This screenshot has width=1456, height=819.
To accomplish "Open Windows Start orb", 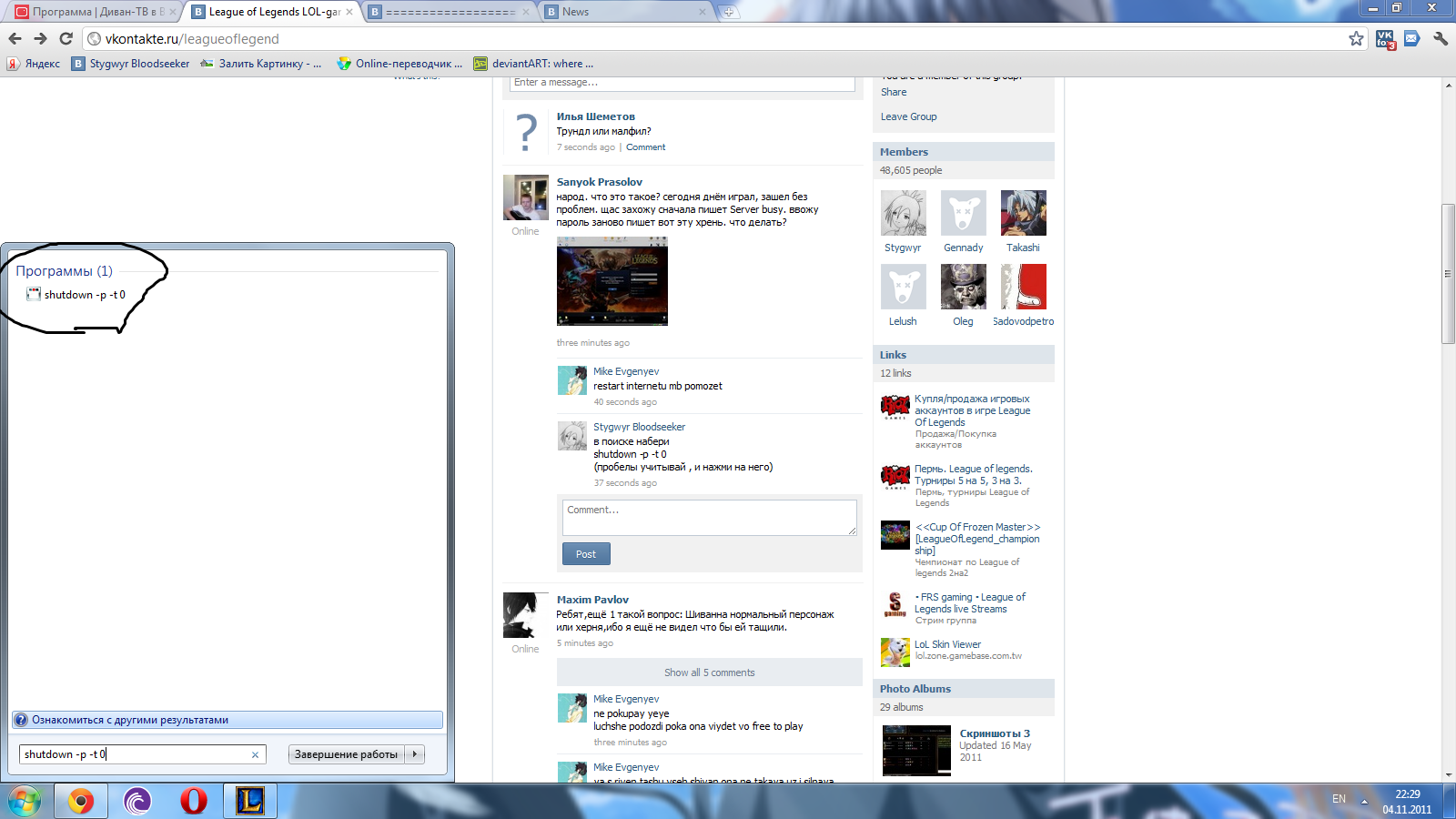I will (25, 801).
